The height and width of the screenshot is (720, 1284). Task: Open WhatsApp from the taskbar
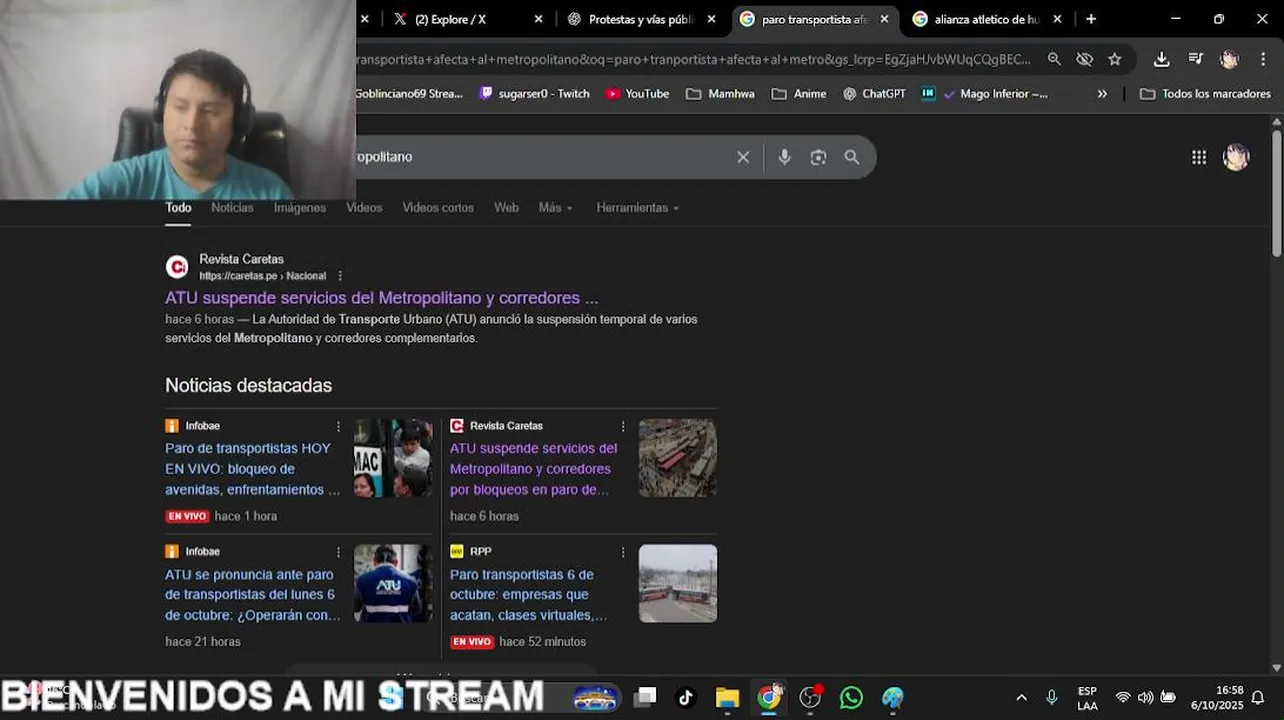(851, 697)
